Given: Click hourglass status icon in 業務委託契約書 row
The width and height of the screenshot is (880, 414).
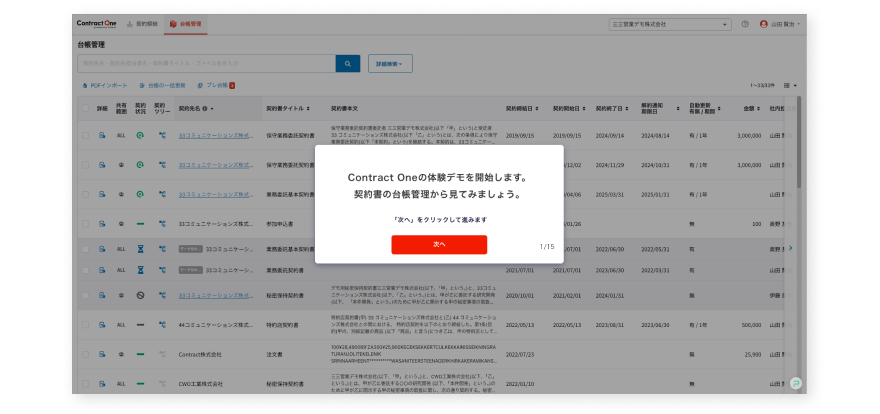Looking at the screenshot, I should tap(140, 270).
